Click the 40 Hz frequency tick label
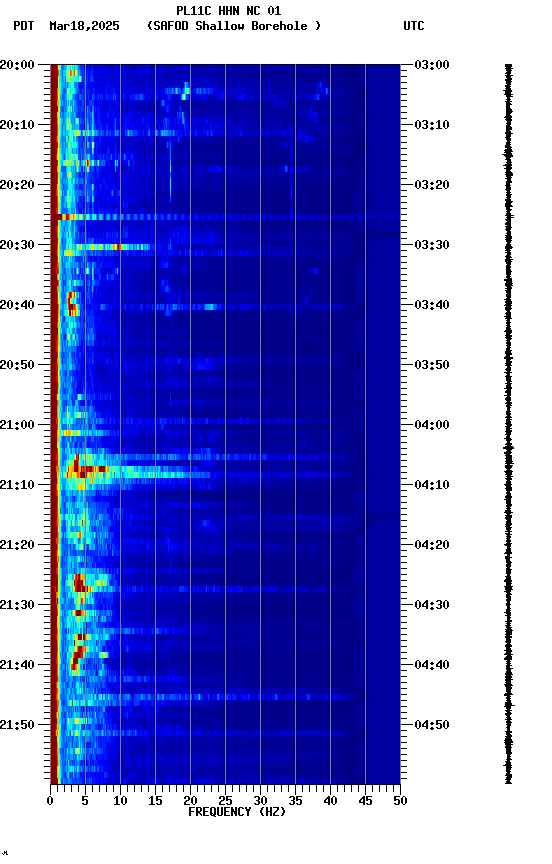The height and width of the screenshot is (864, 552). pos(330,801)
